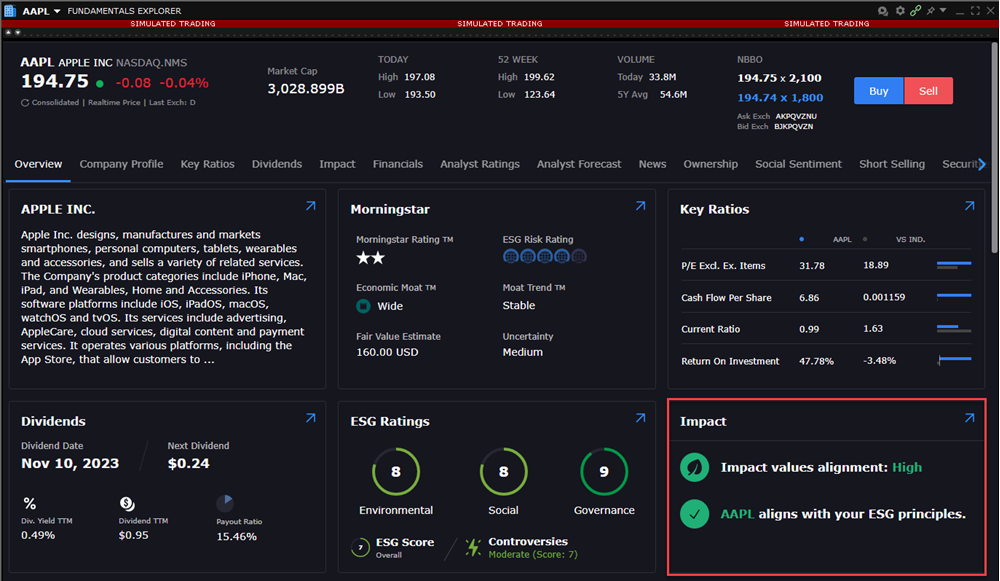Go to the Impact tab
1000x581 pixels.
(337, 164)
